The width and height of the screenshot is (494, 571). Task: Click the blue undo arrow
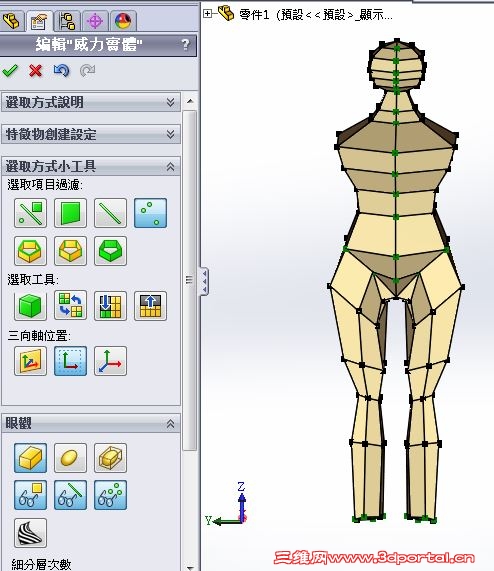coord(62,70)
